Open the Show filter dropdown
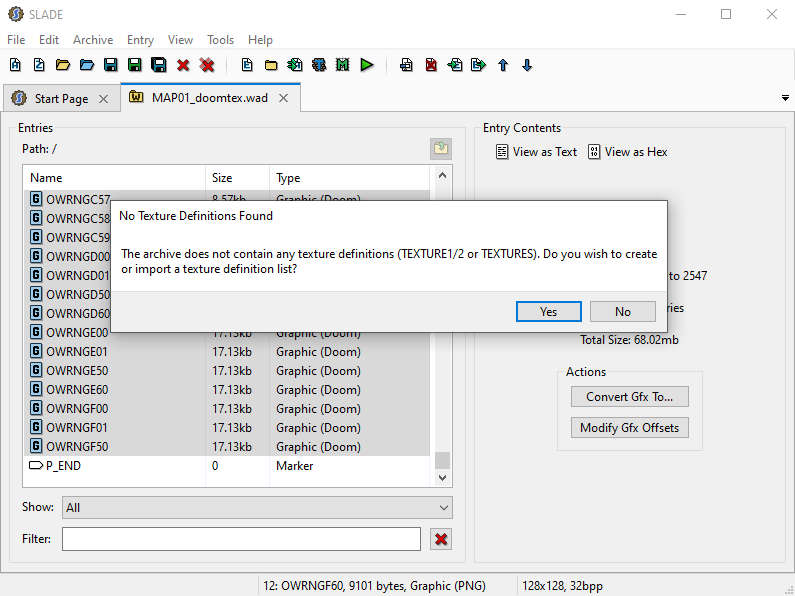 [257, 507]
